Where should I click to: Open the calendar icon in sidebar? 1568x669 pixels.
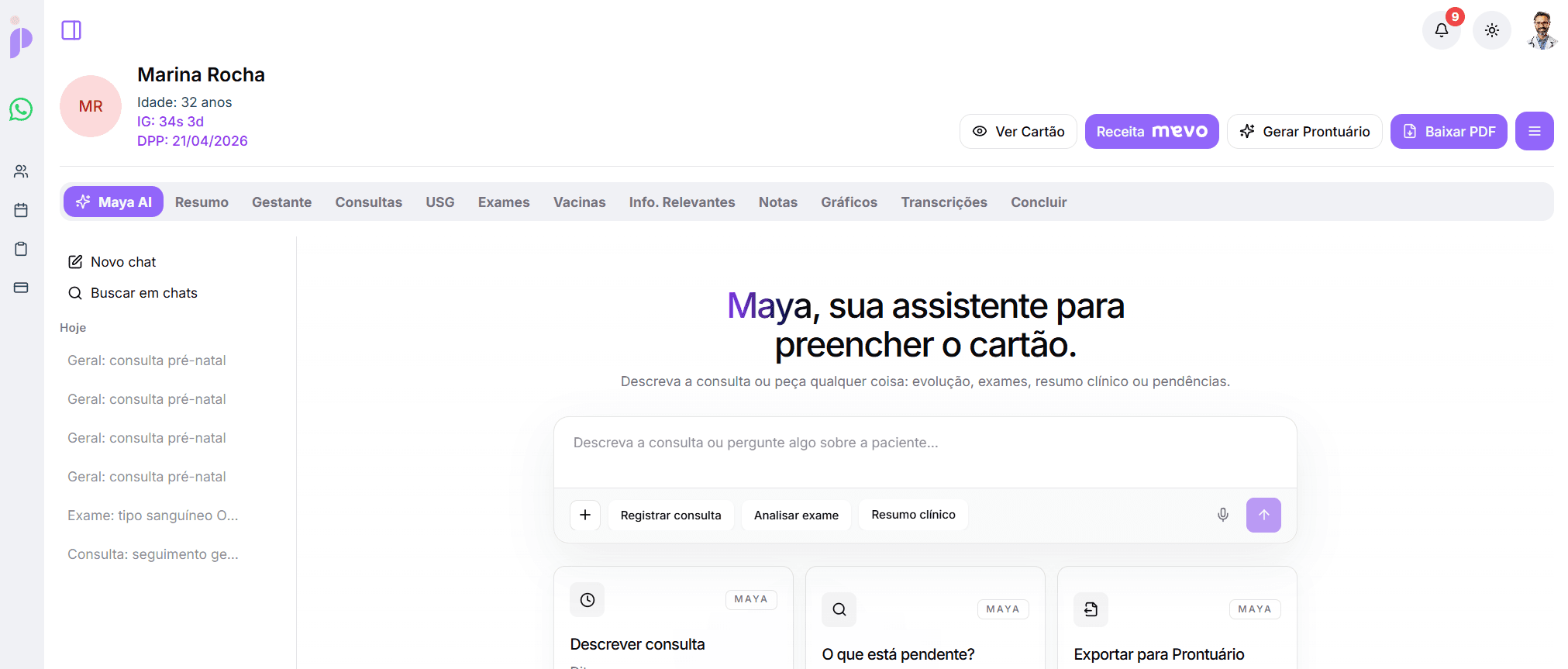click(21, 210)
